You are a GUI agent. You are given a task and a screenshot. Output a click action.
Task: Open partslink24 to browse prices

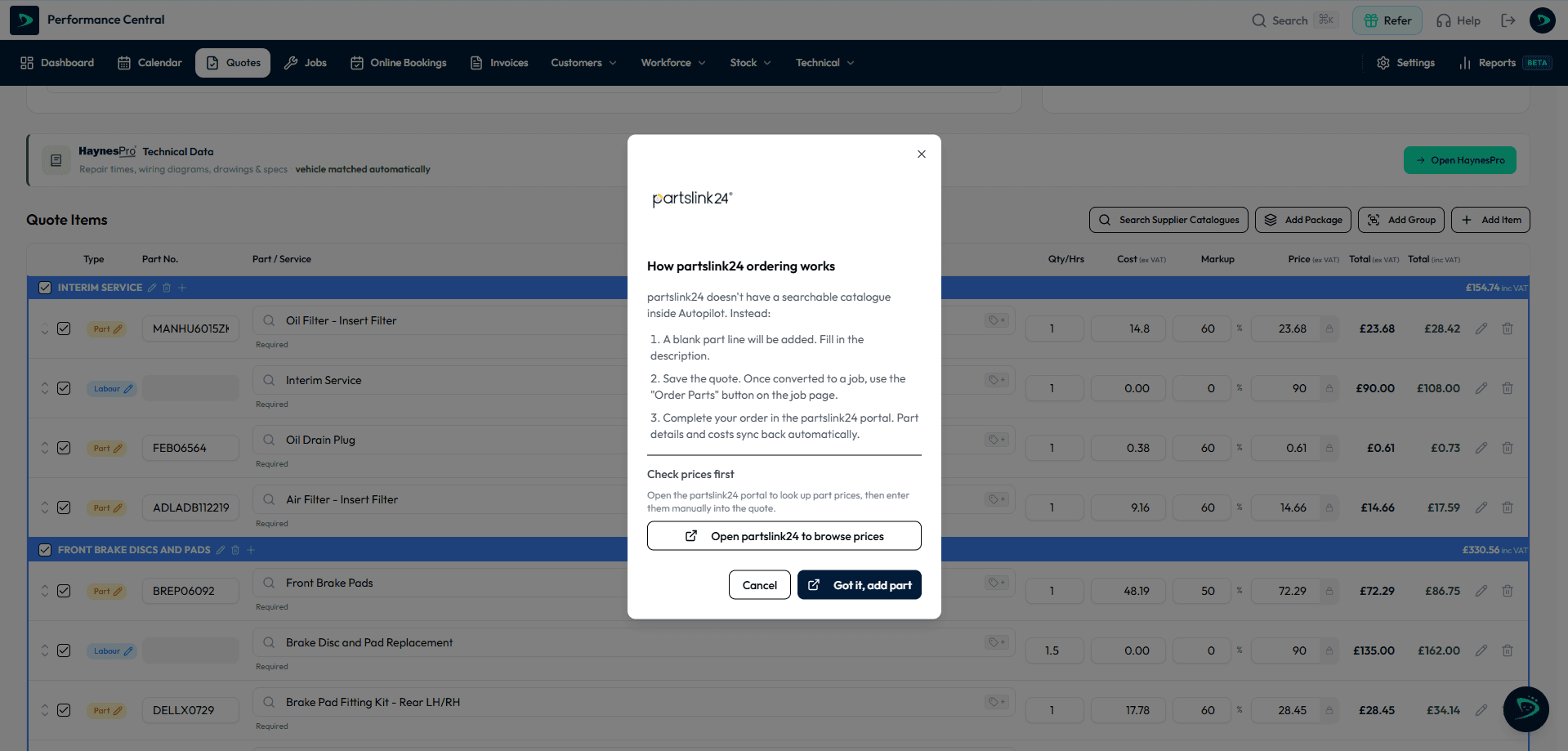click(x=784, y=536)
